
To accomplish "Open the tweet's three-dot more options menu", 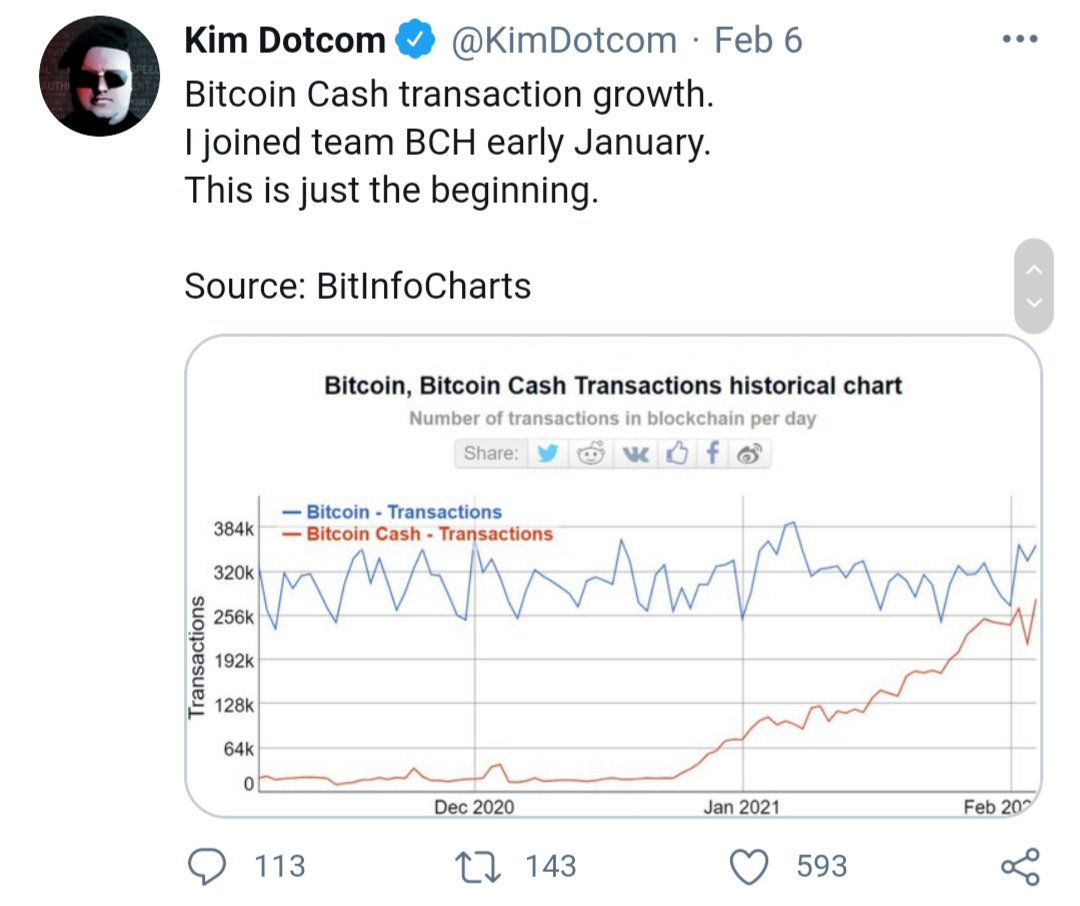I will click(1020, 39).
